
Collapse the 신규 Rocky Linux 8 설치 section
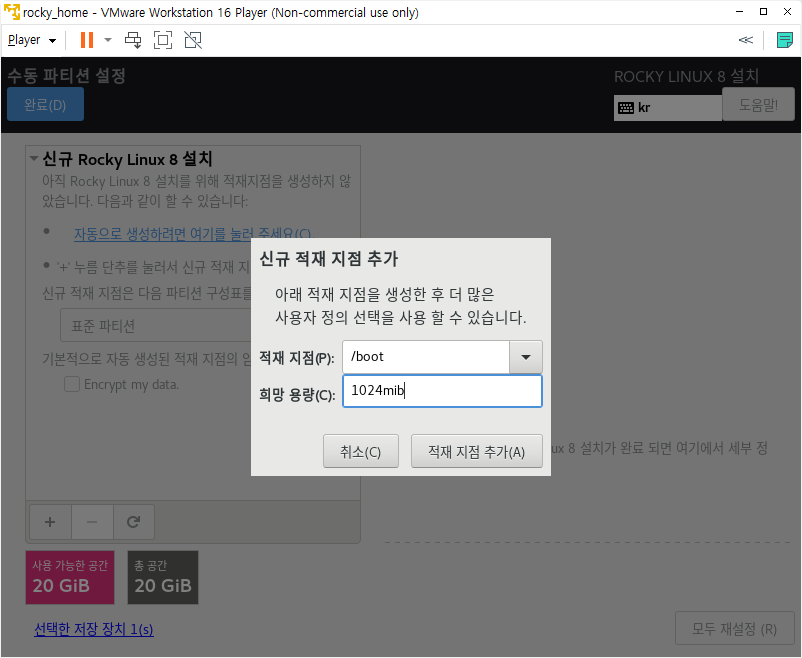pos(34,159)
